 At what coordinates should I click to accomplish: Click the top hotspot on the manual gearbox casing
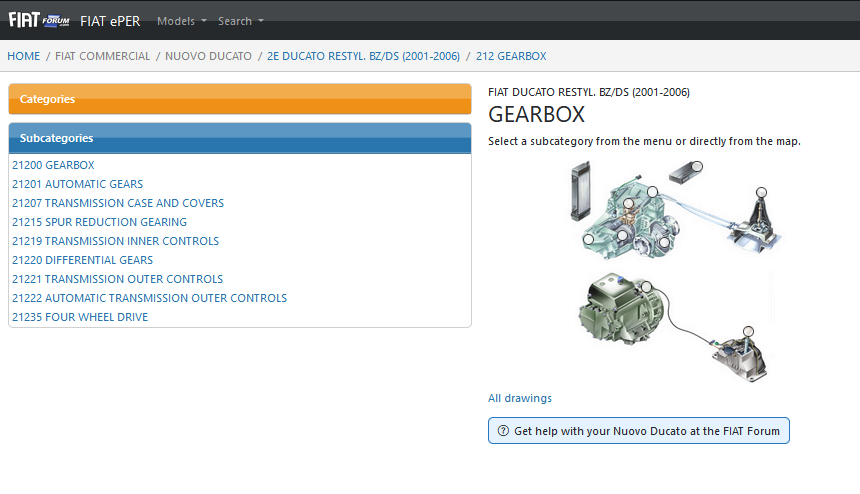652,191
